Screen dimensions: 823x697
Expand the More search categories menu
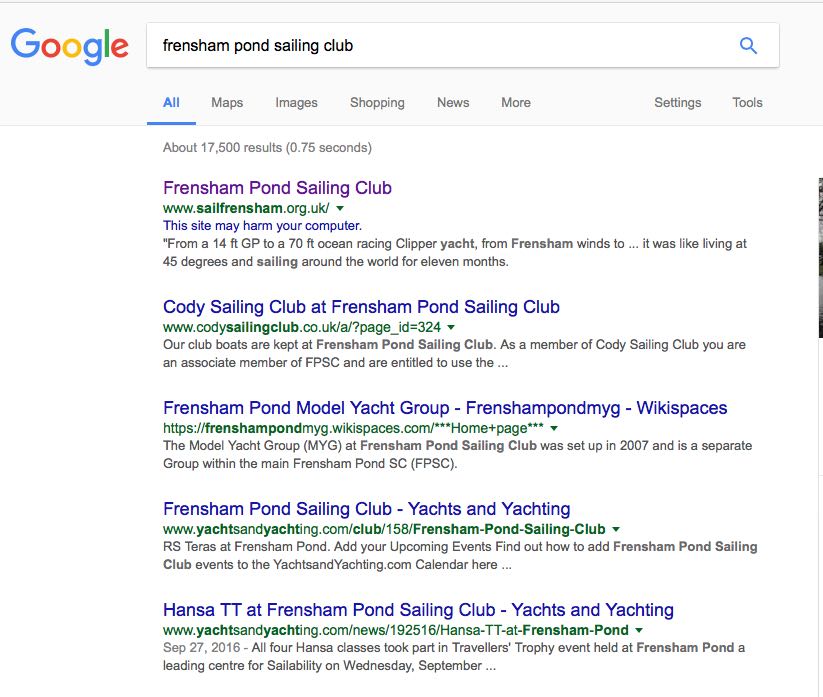[x=516, y=103]
